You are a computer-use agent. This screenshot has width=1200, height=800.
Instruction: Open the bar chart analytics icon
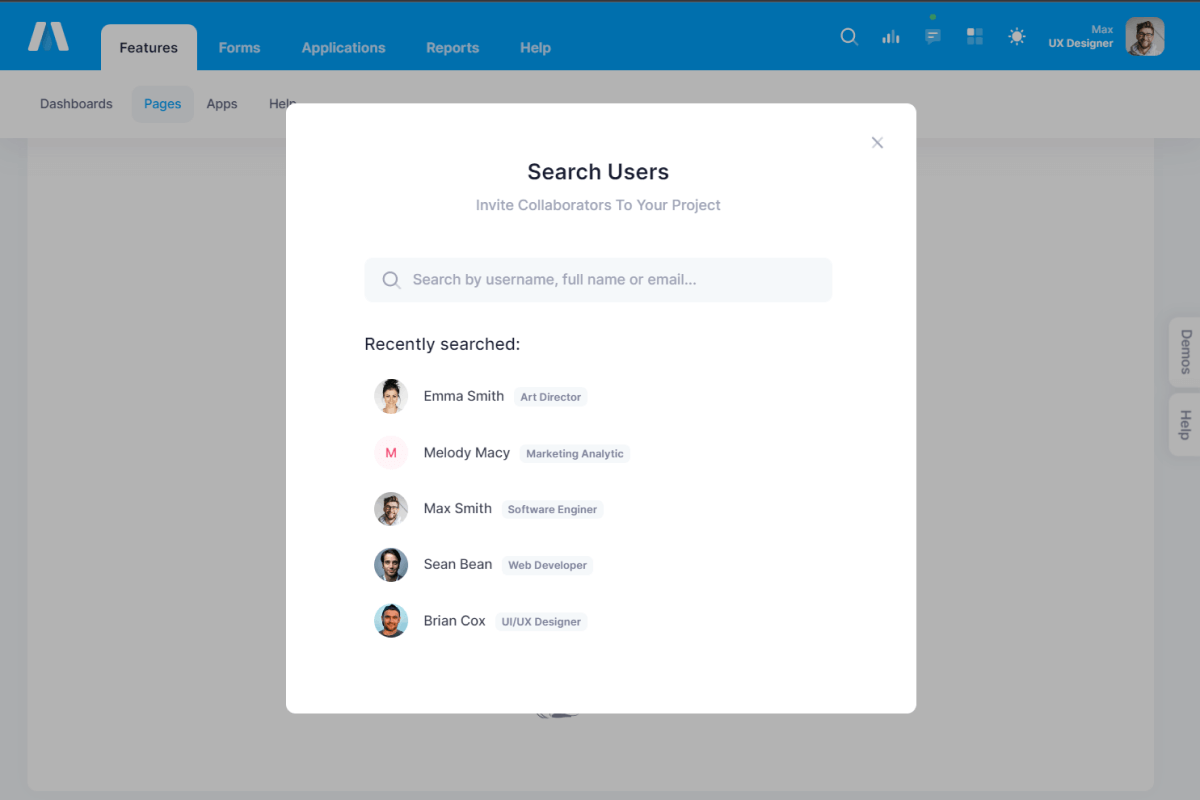(891, 37)
